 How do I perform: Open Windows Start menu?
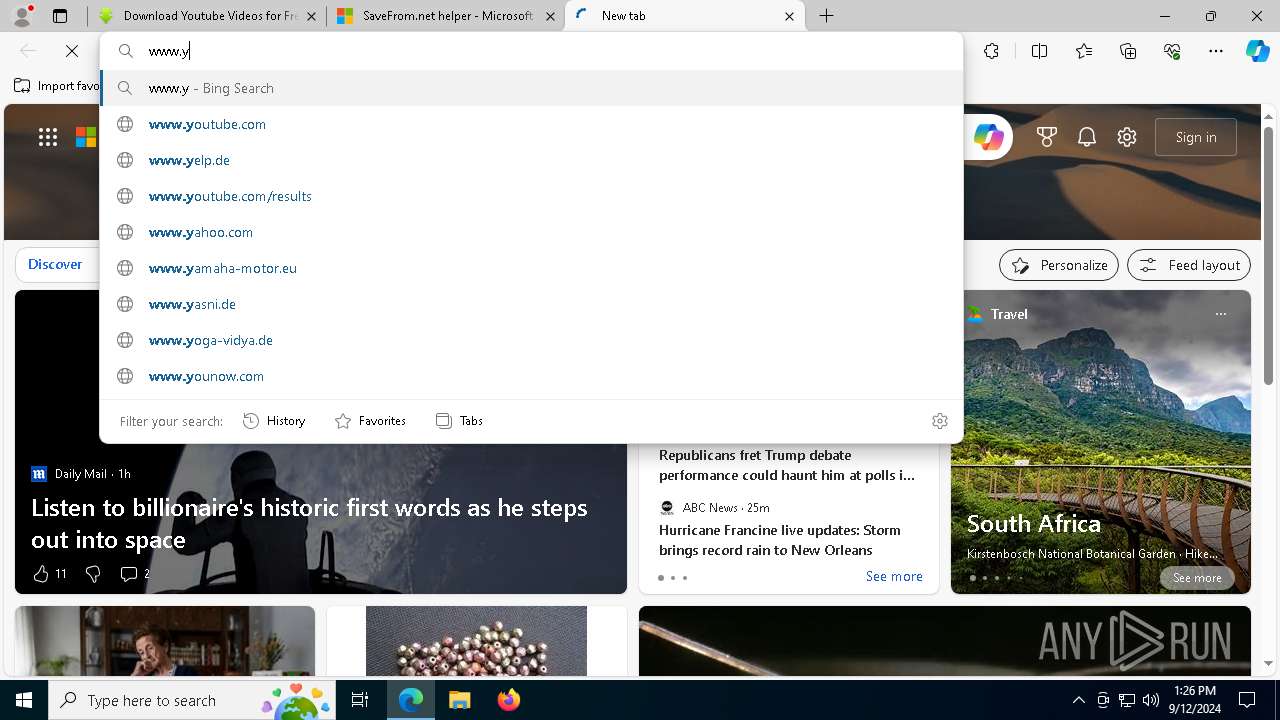coord(24,700)
